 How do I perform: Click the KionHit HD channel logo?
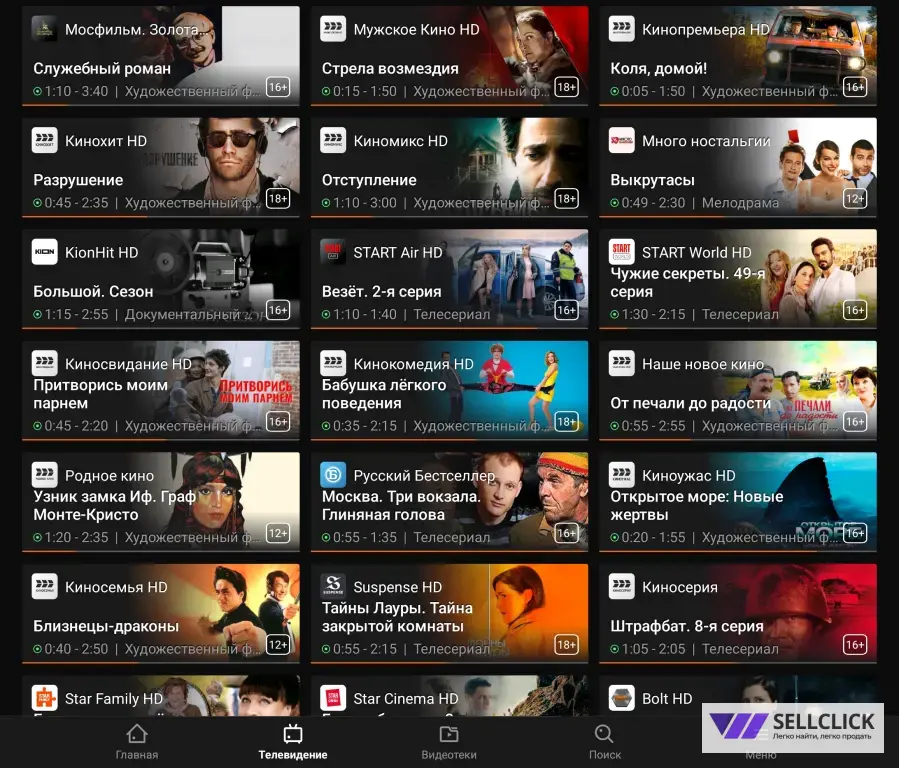point(45,252)
